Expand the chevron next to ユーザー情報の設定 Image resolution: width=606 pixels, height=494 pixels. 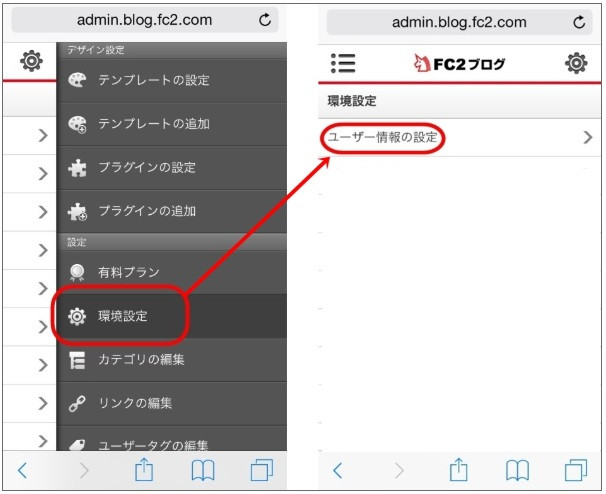coord(588,138)
